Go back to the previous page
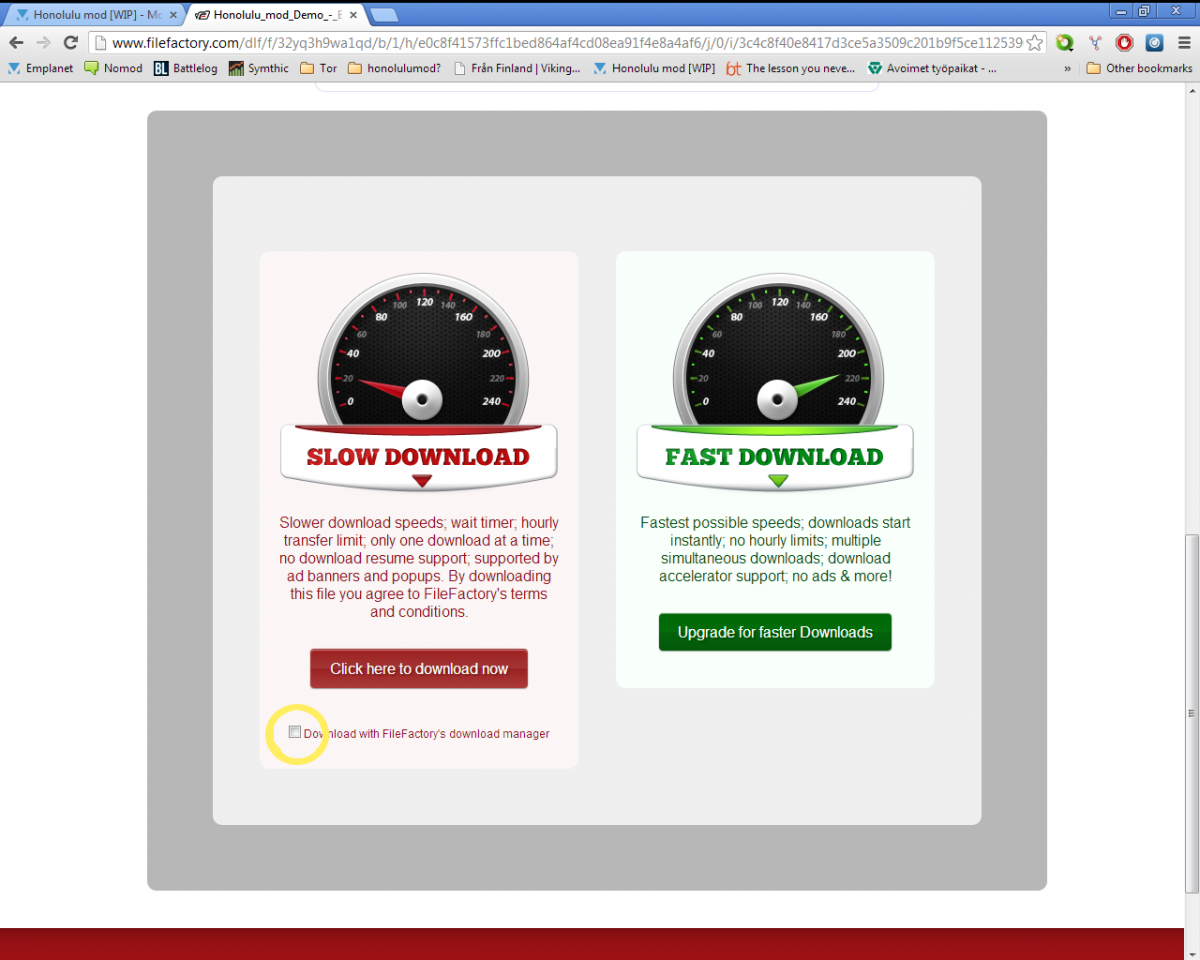 pos(16,43)
